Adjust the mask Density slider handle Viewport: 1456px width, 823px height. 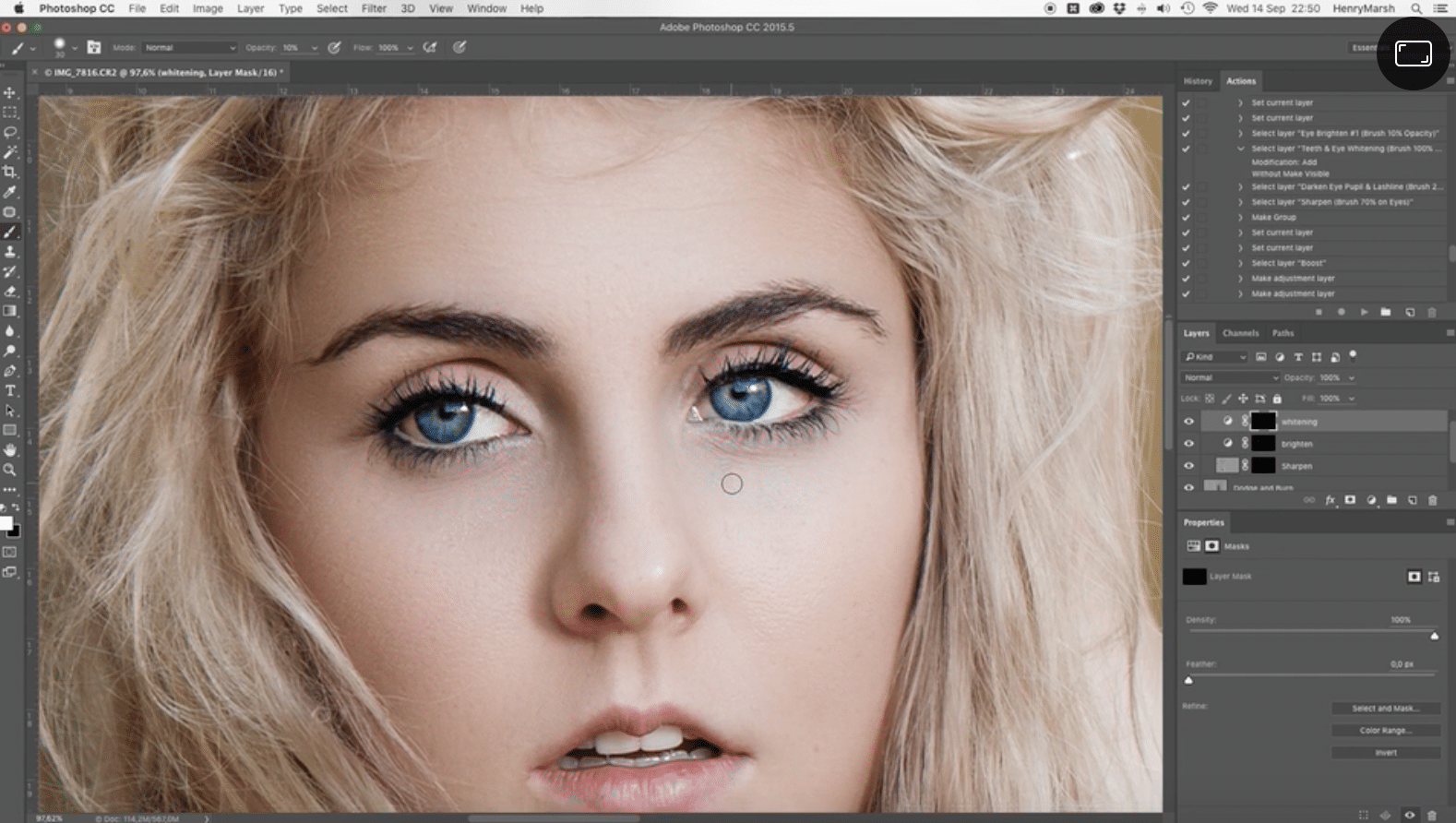pyautogui.click(x=1434, y=636)
